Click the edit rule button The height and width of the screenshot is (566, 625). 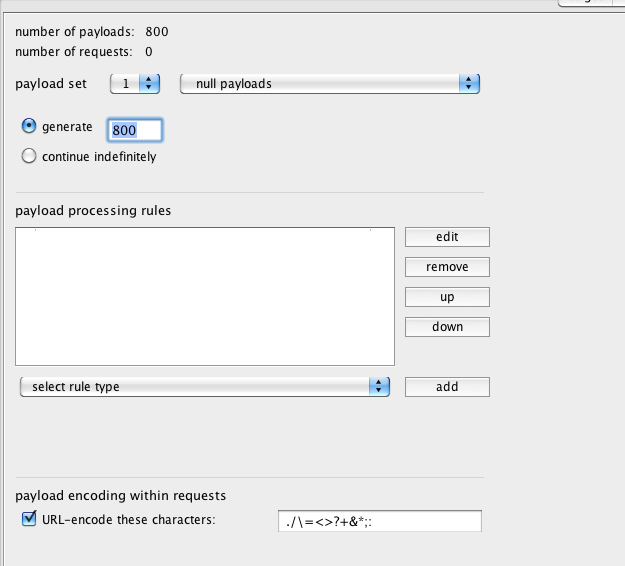[x=447, y=237]
